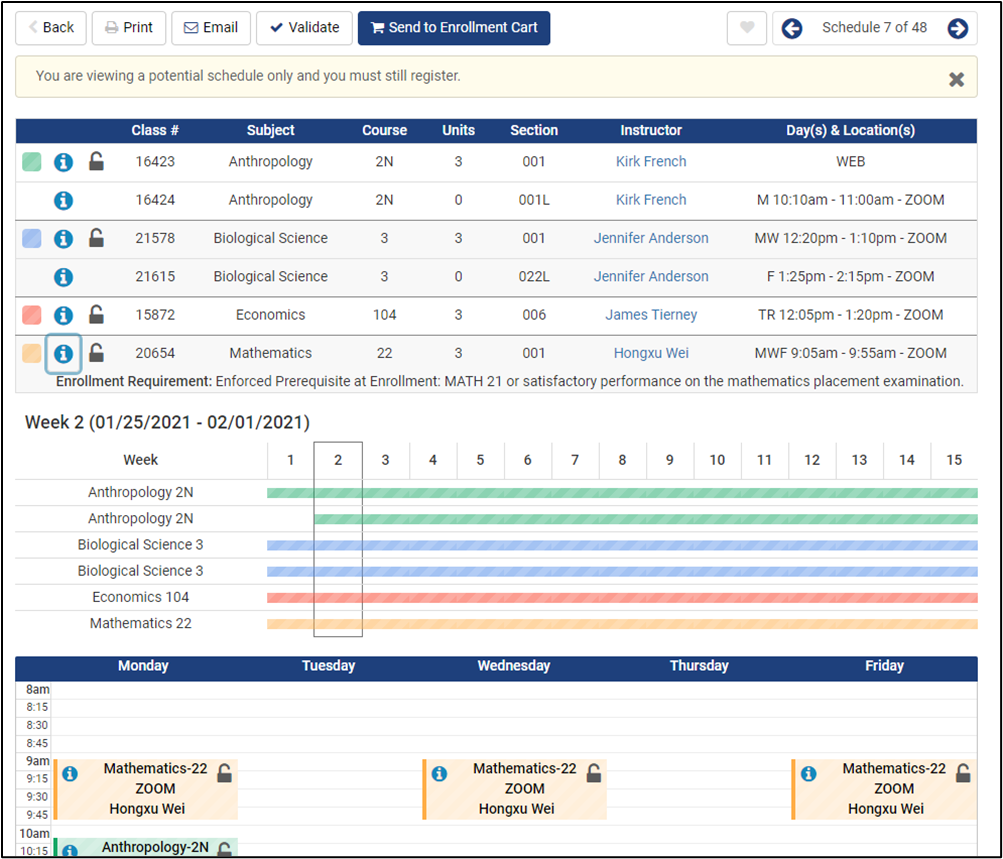1003x859 pixels.
Task: Email this schedule
Action: tap(210, 28)
